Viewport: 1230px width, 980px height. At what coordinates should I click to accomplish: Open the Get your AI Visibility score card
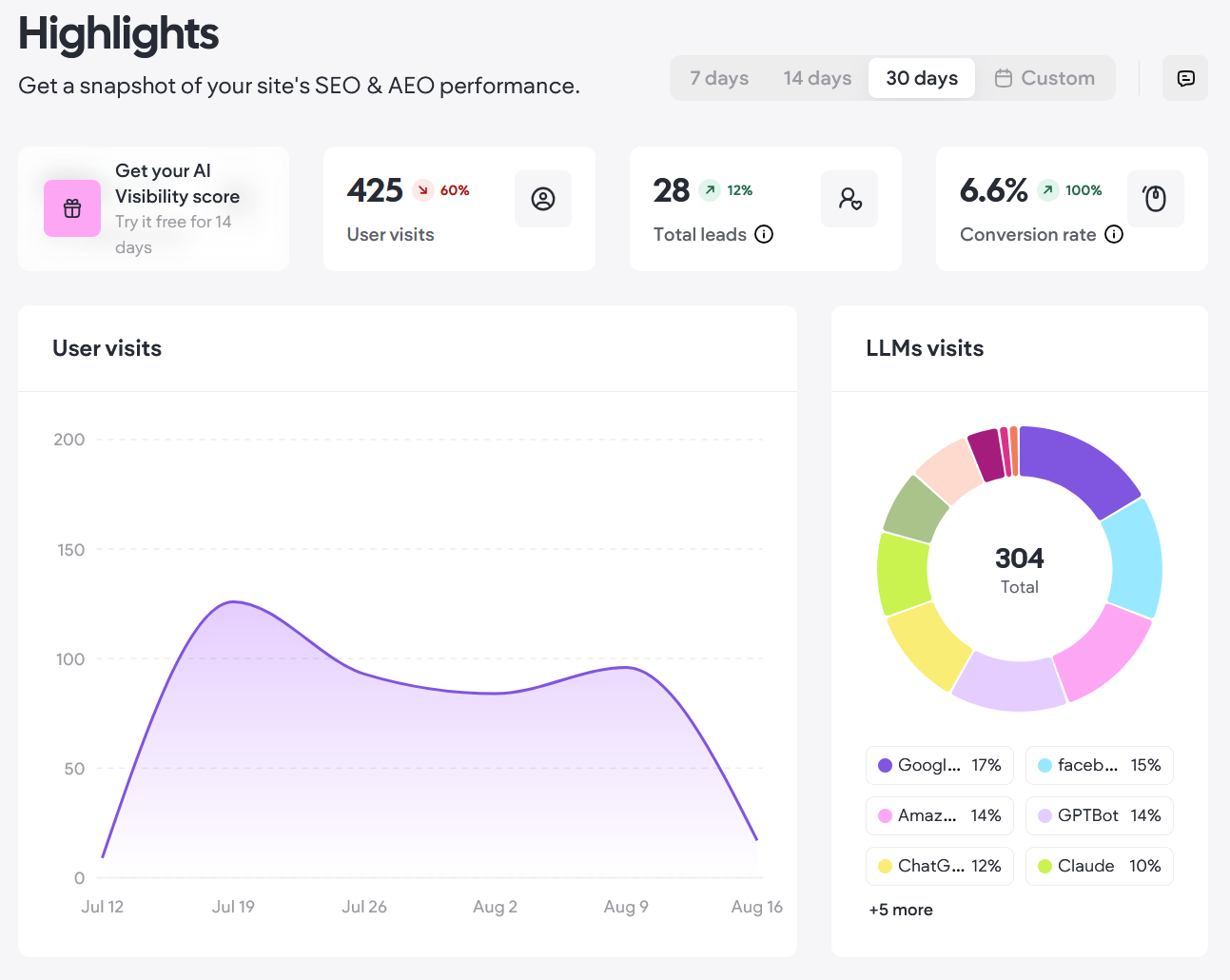153,208
